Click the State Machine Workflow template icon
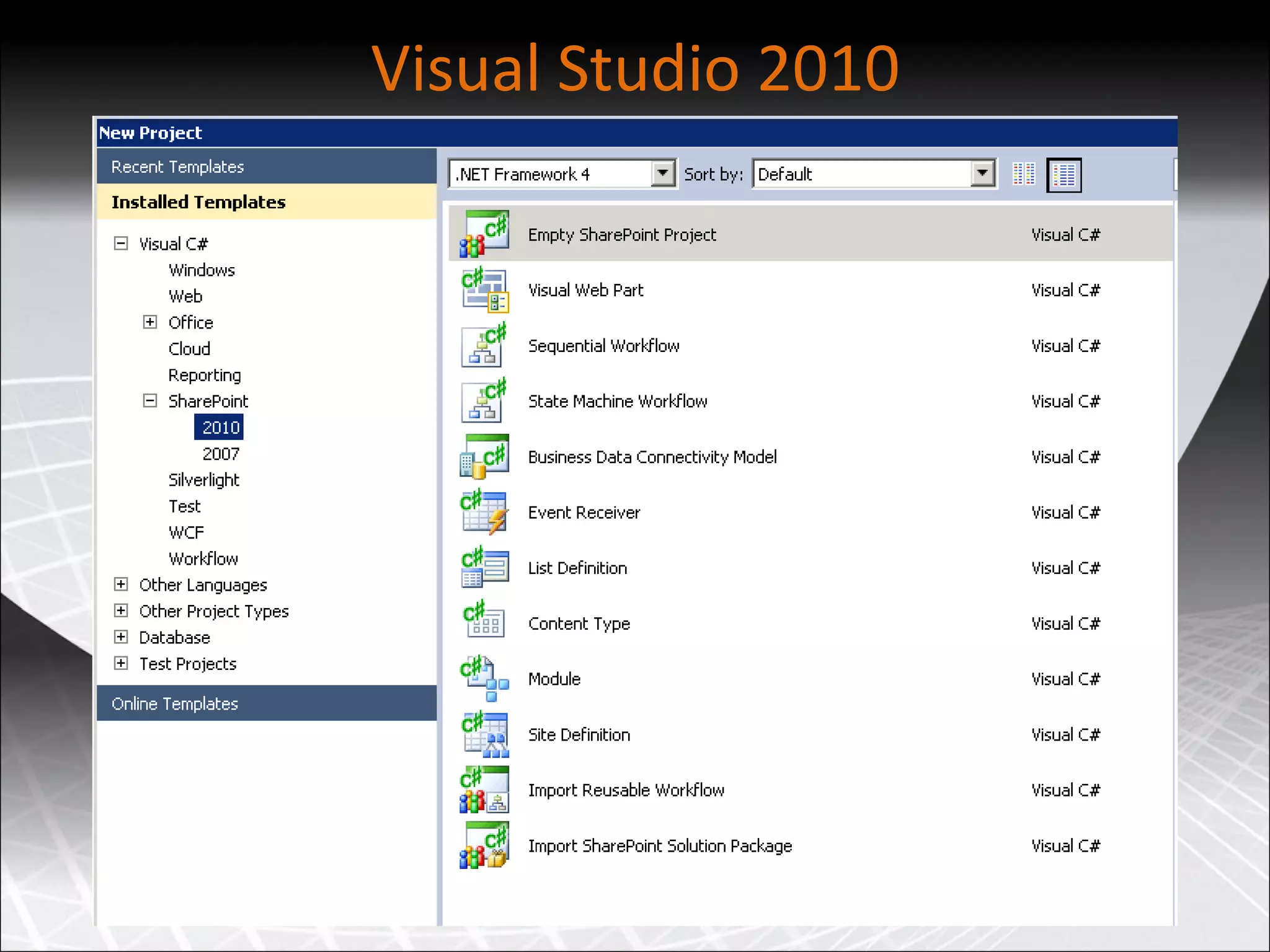 click(x=484, y=401)
